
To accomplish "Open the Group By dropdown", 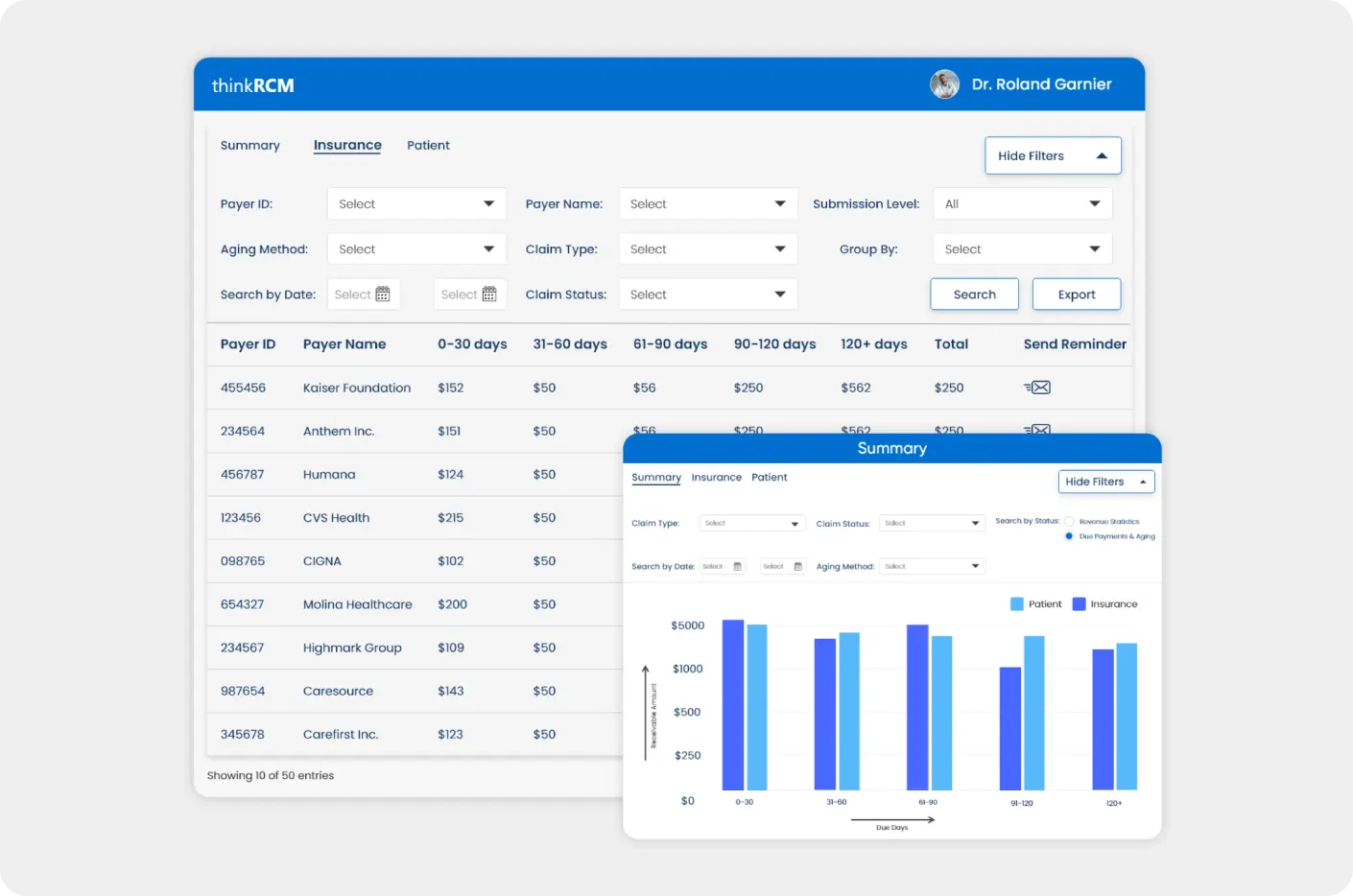I will (x=1022, y=248).
